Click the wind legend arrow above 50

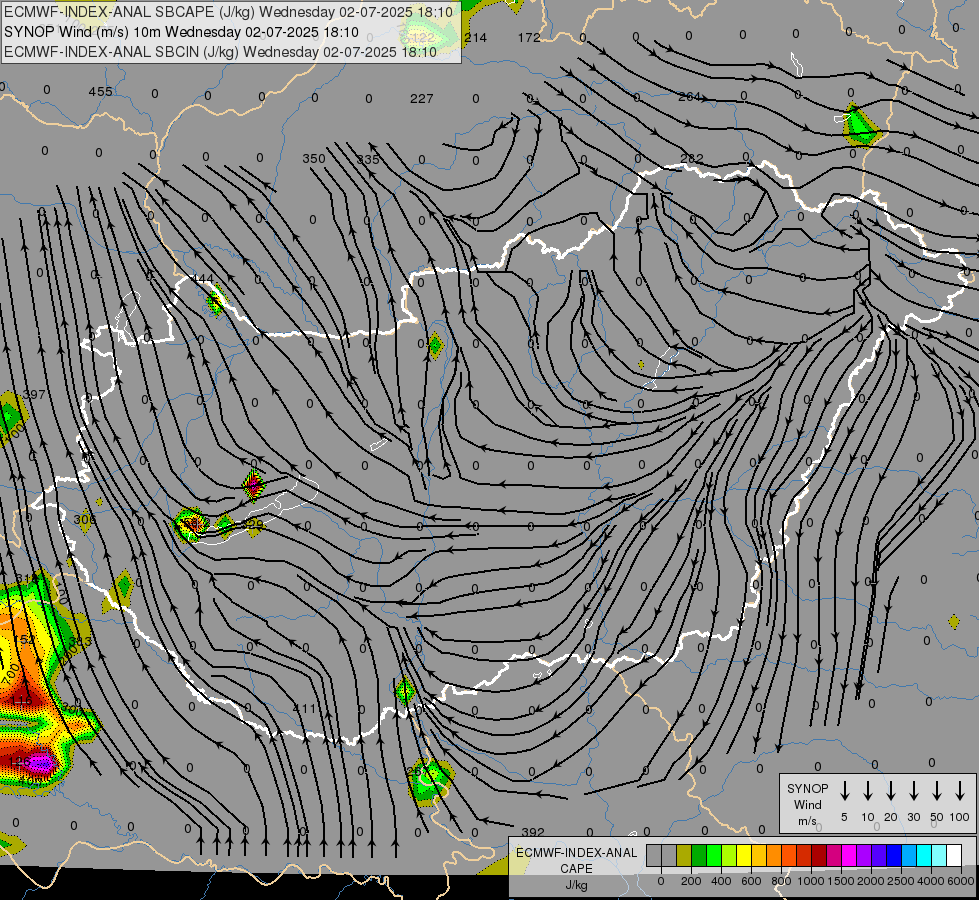[937, 791]
